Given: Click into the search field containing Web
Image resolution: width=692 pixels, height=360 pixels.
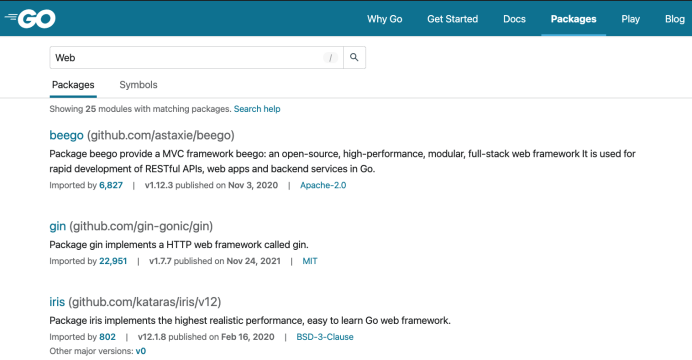Looking at the screenshot, I should click(x=185, y=57).
